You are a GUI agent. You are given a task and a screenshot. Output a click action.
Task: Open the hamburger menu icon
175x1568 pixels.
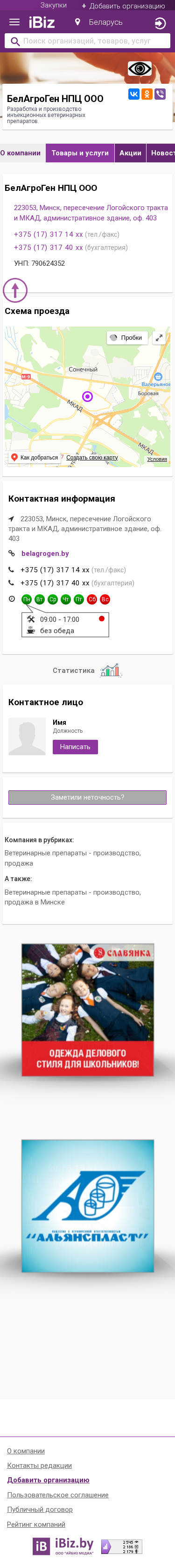pyautogui.click(x=14, y=22)
